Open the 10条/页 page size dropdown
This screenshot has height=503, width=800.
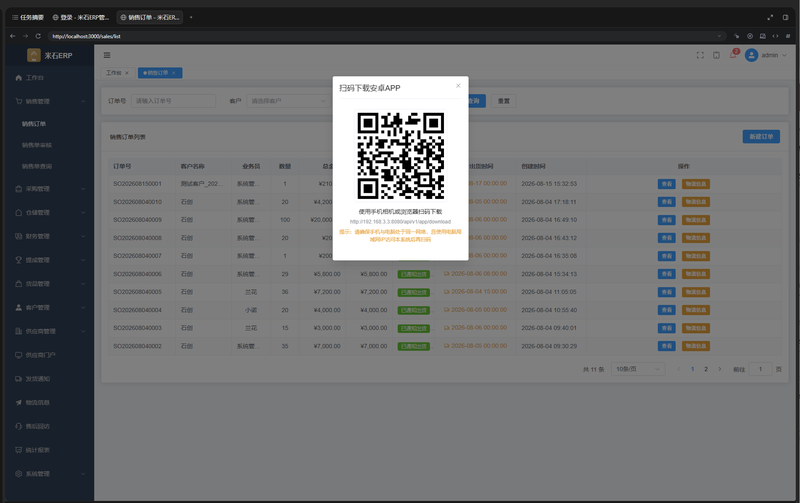(x=638, y=369)
